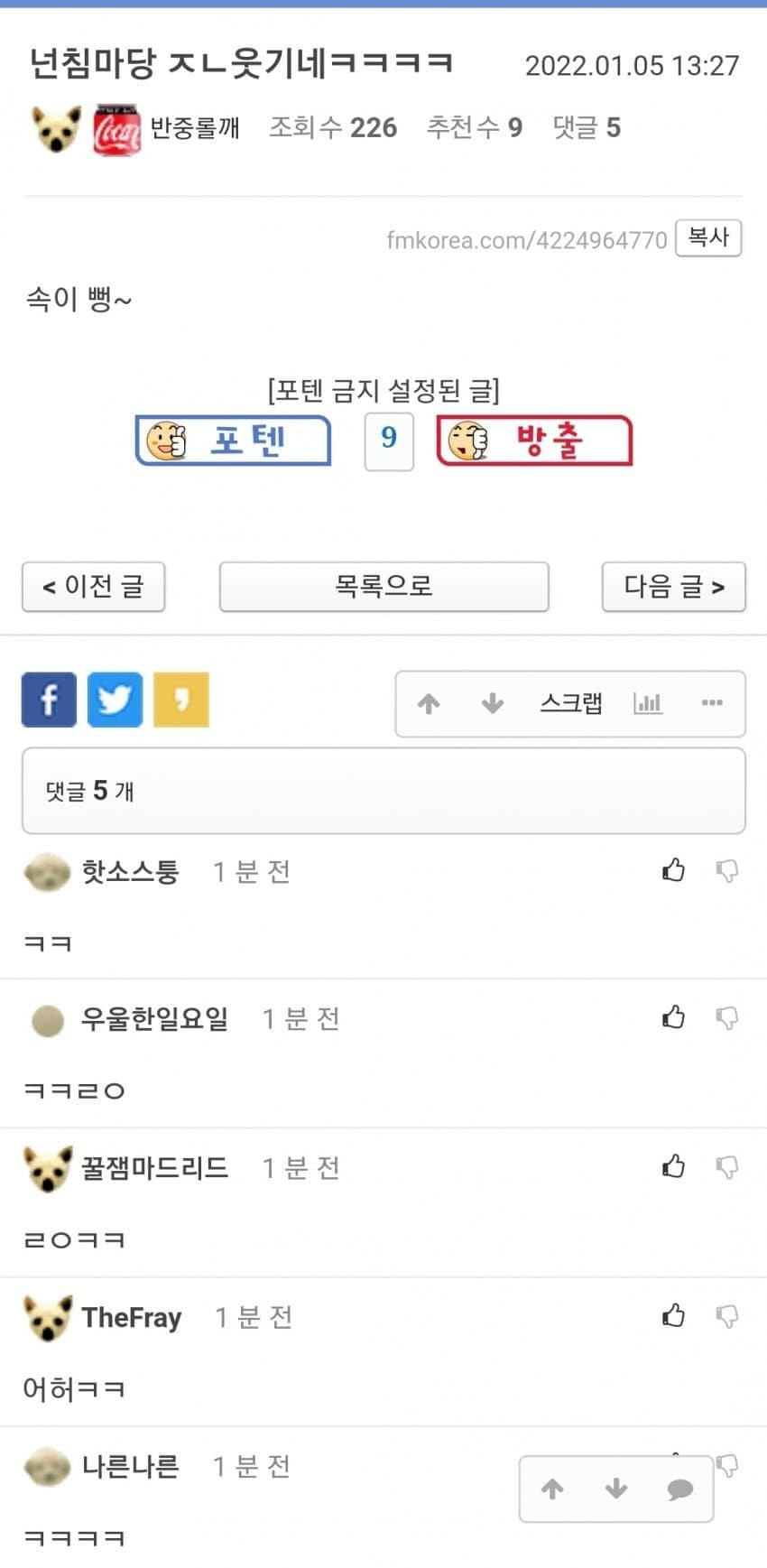Viewport: 767px width, 1568px height.
Task: Copy the post URL with 복사 button
Action: [x=708, y=238]
